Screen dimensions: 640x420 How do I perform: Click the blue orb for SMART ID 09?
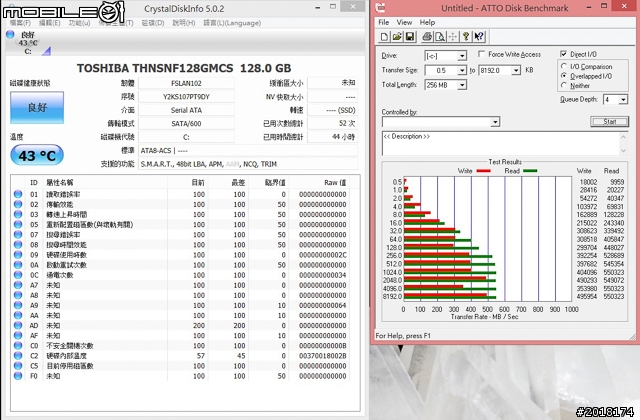(18, 255)
